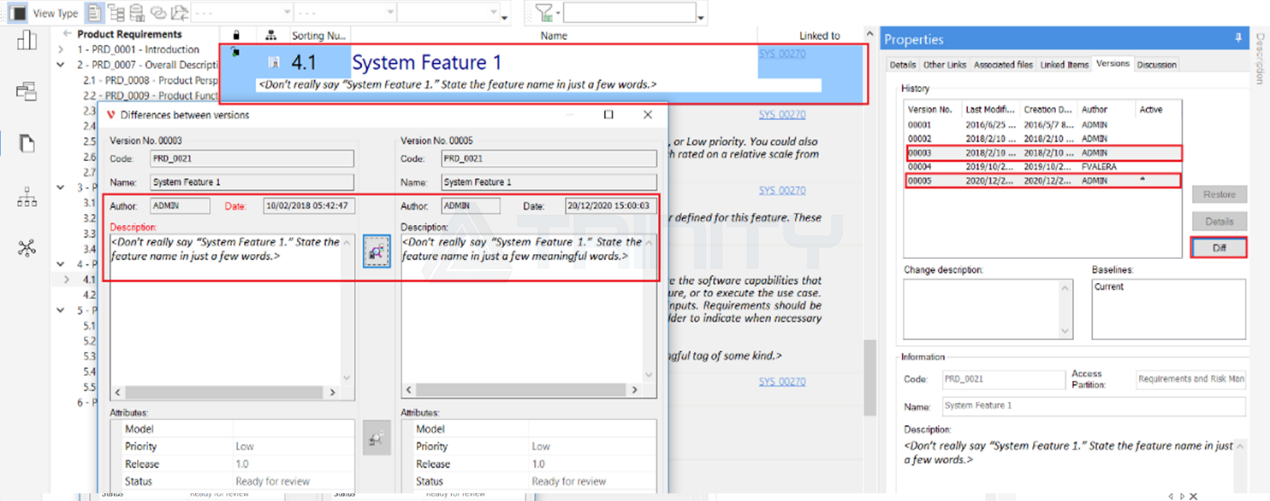
Task: Open the first toolbar combo box dropdown
Action: click(x=286, y=13)
